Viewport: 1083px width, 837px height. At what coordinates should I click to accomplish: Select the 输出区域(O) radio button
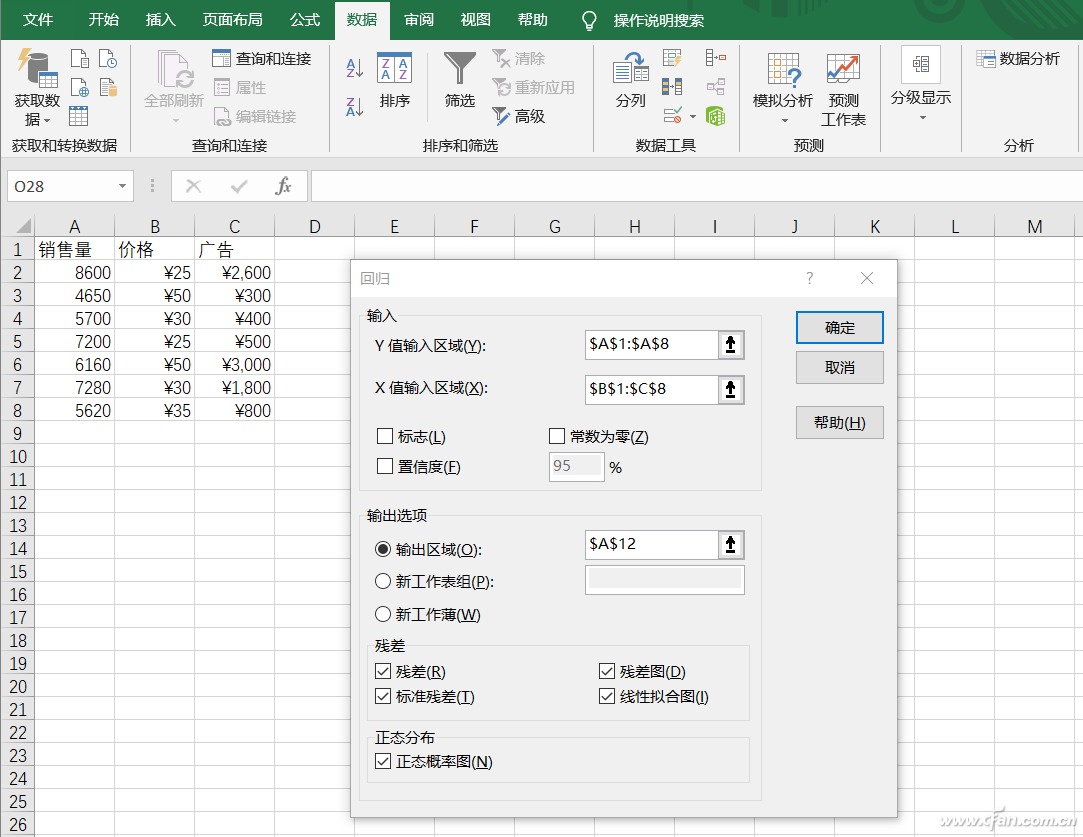[383, 550]
